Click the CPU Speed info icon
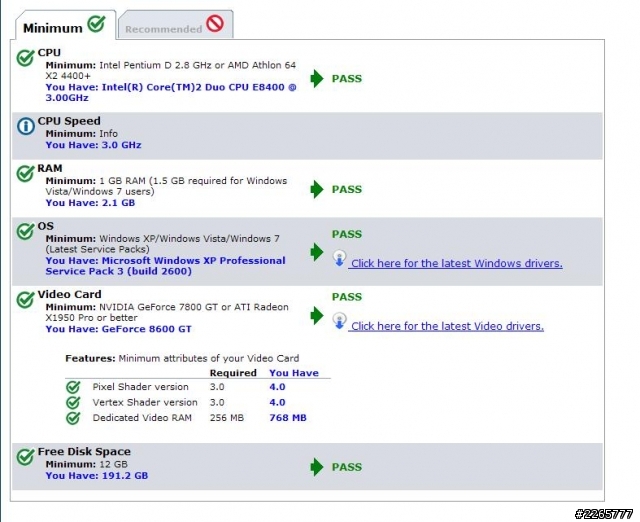This screenshot has width=640, height=522. [x=26, y=126]
